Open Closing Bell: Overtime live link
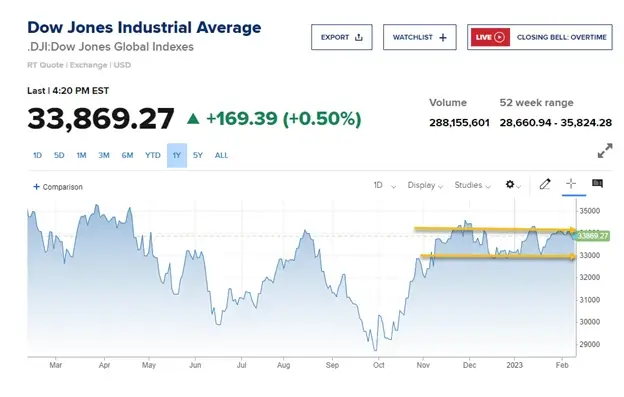Image resolution: width=624 pixels, height=397 pixels. 540,37
